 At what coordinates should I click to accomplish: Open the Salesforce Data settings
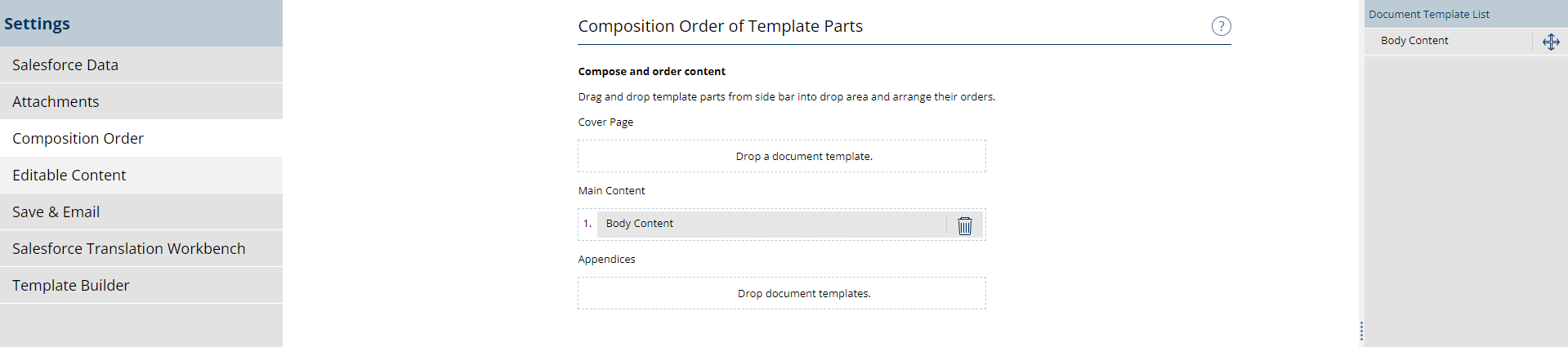coord(65,65)
